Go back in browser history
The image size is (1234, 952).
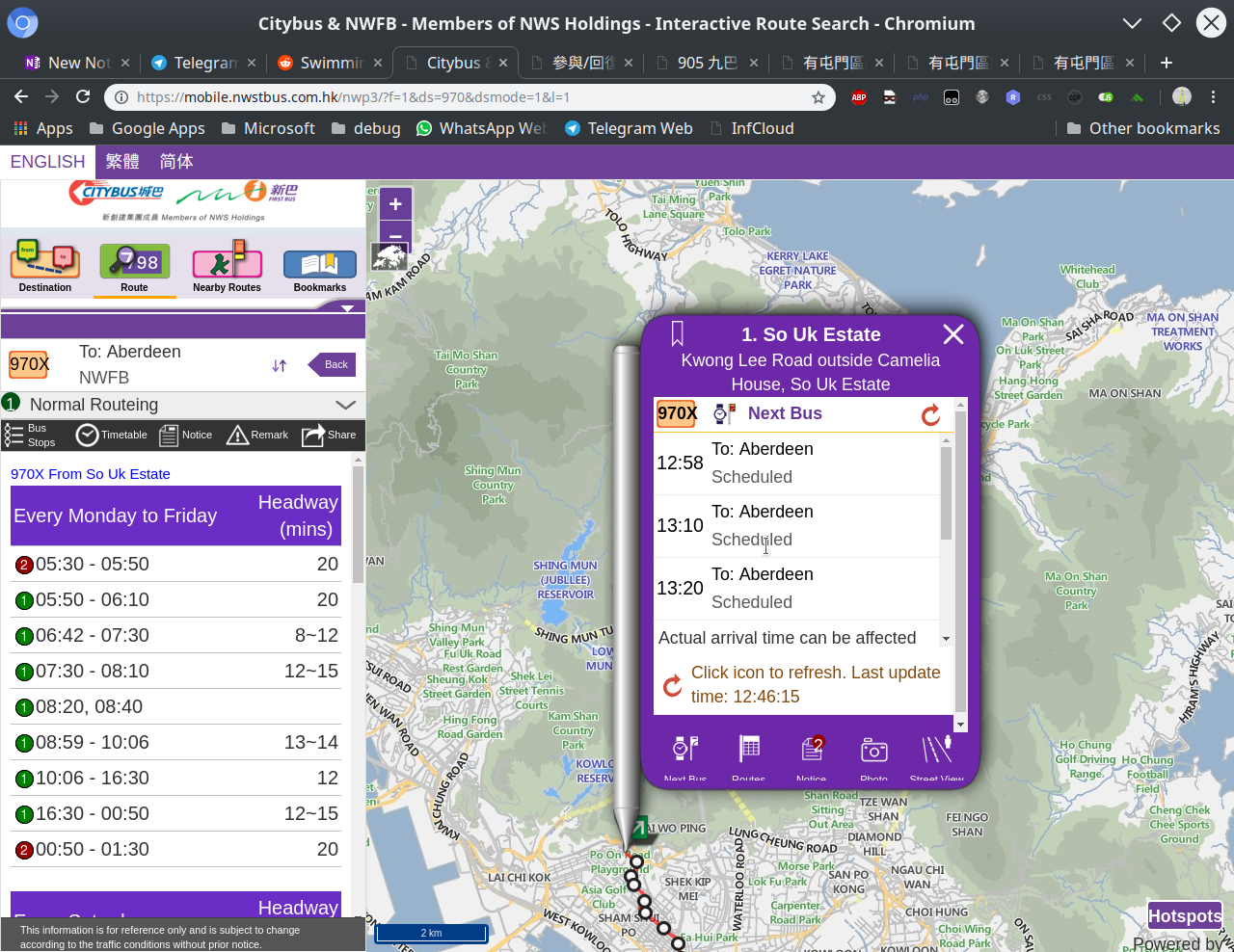pyautogui.click(x=21, y=96)
